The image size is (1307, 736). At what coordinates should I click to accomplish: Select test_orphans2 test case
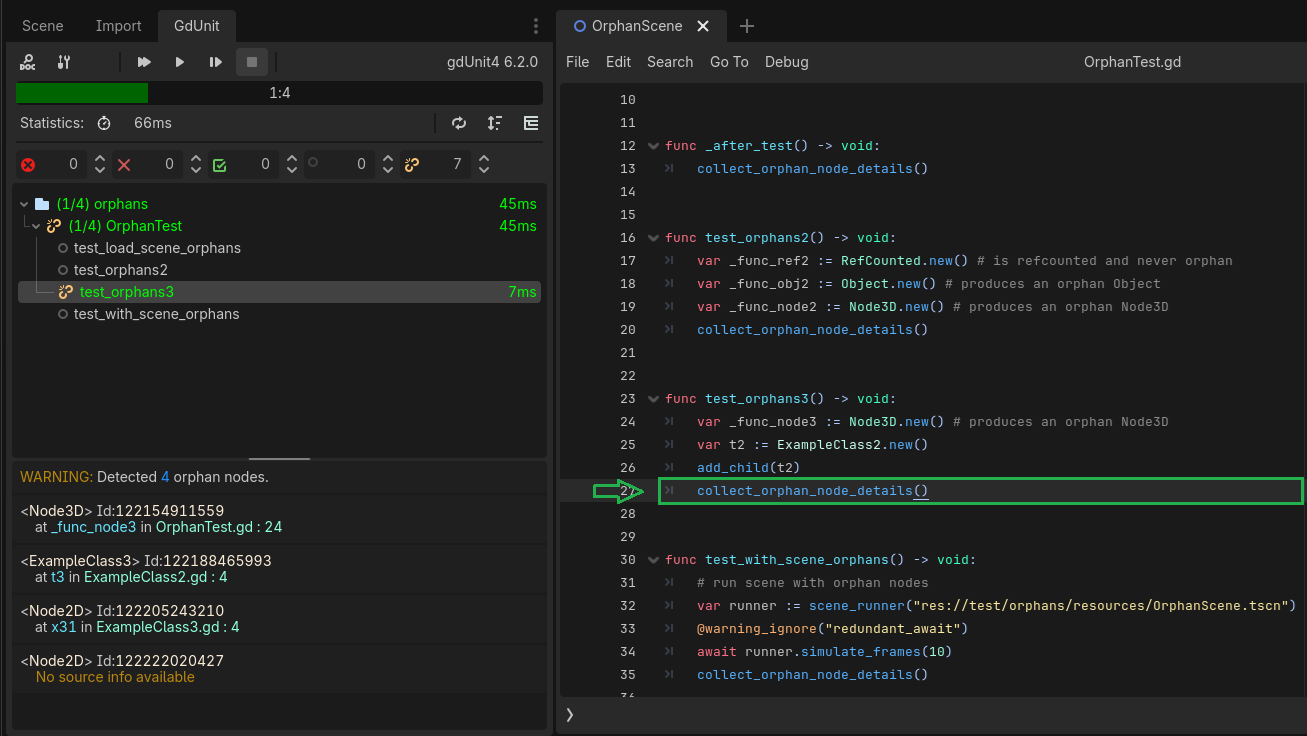click(x=279, y=270)
